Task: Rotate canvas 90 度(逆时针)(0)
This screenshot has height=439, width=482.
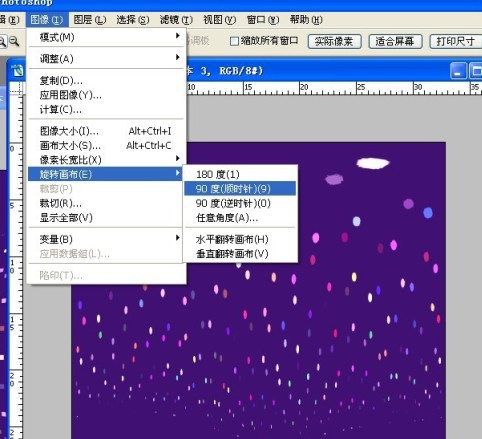Action: point(240,203)
